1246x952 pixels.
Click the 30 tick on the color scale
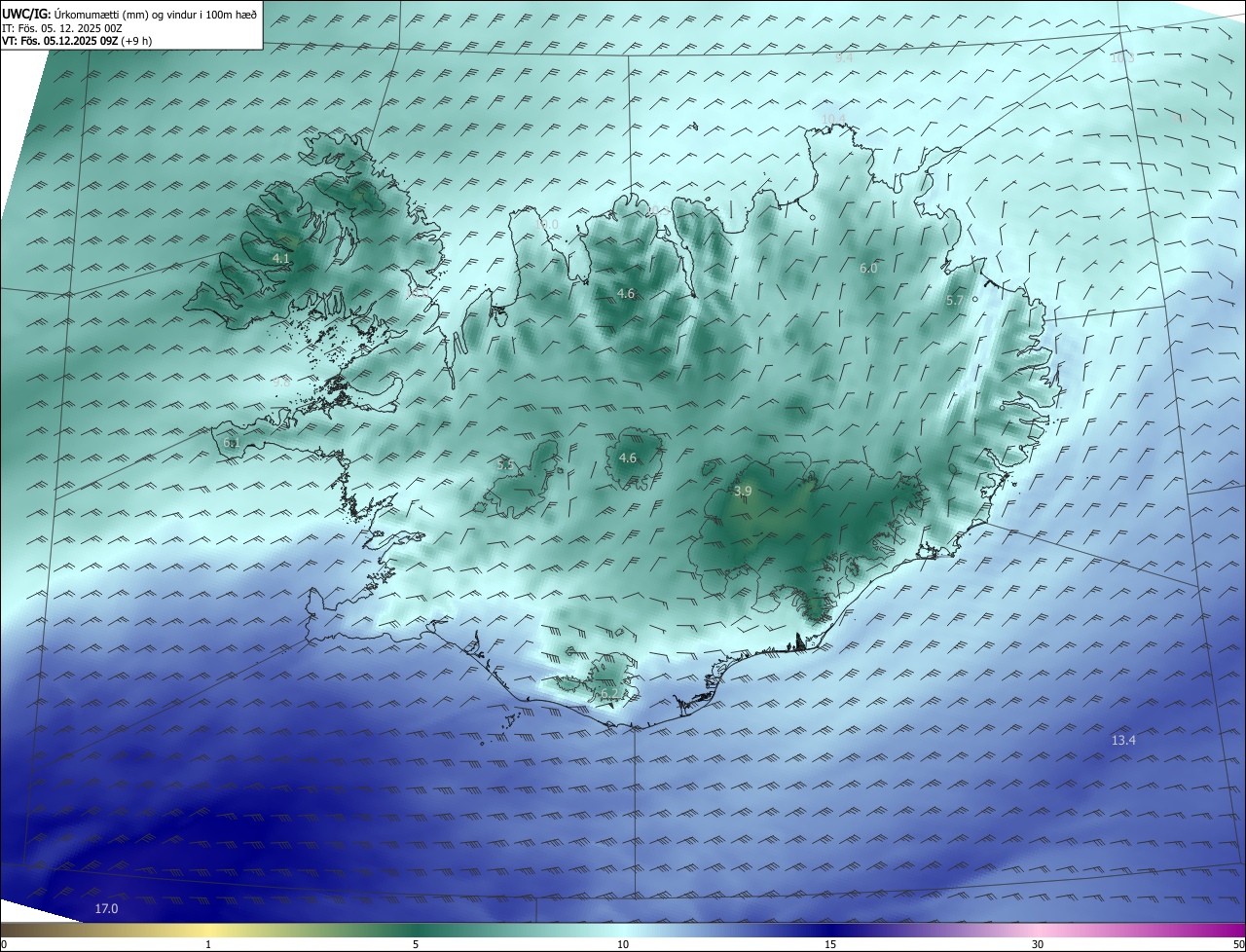point(1038,944)
